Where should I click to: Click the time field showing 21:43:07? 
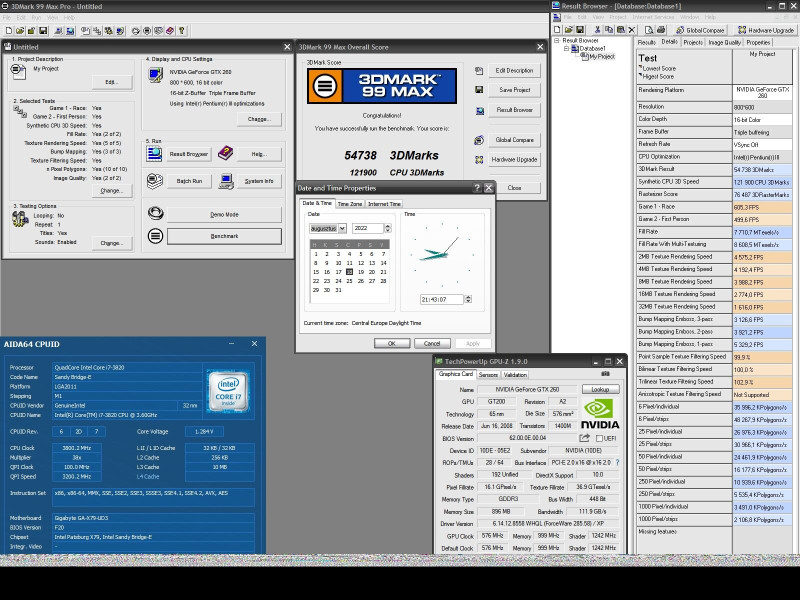(x=442, y=299)
